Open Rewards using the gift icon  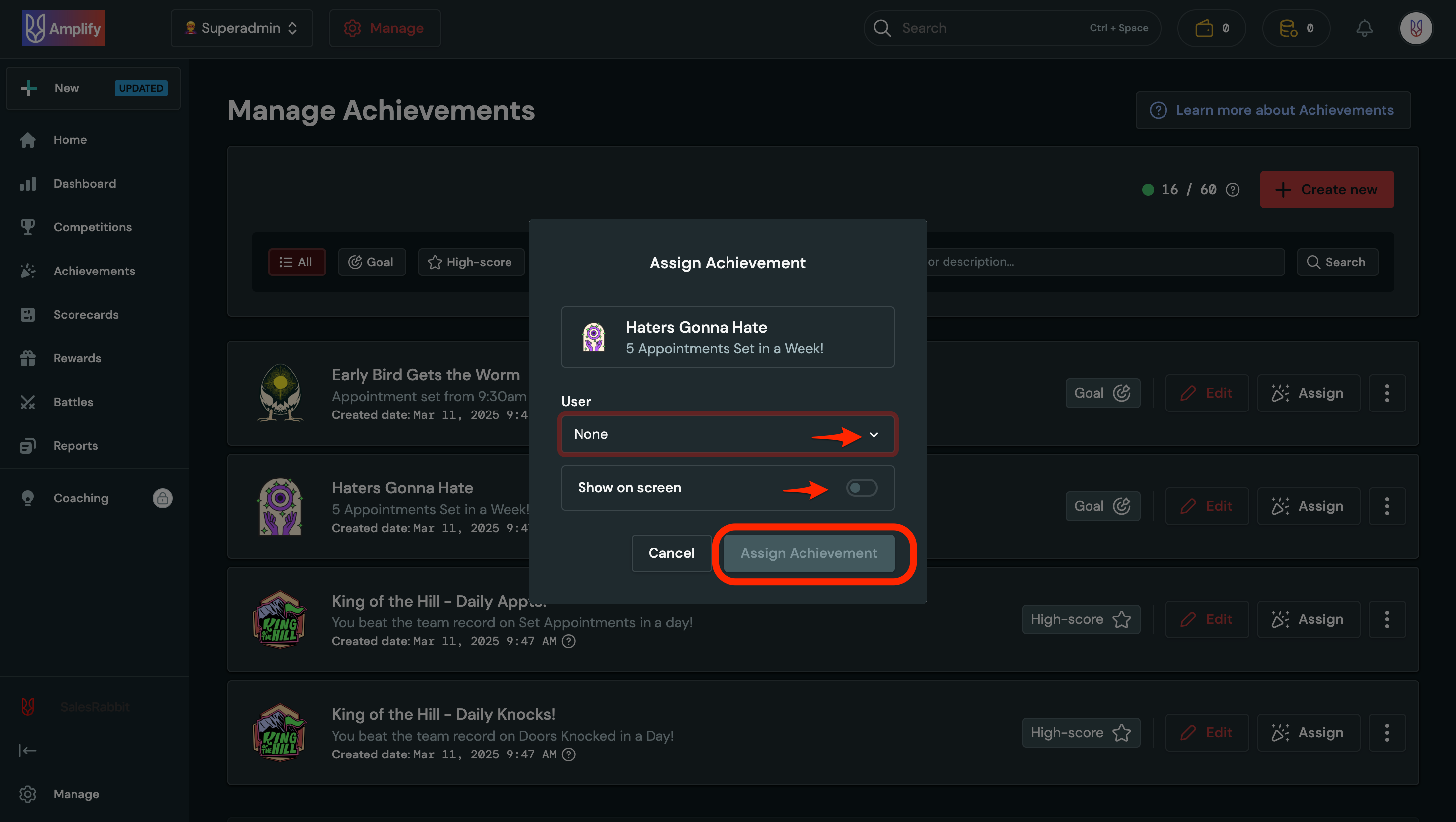pyautogui.click(x=28, y=358)
